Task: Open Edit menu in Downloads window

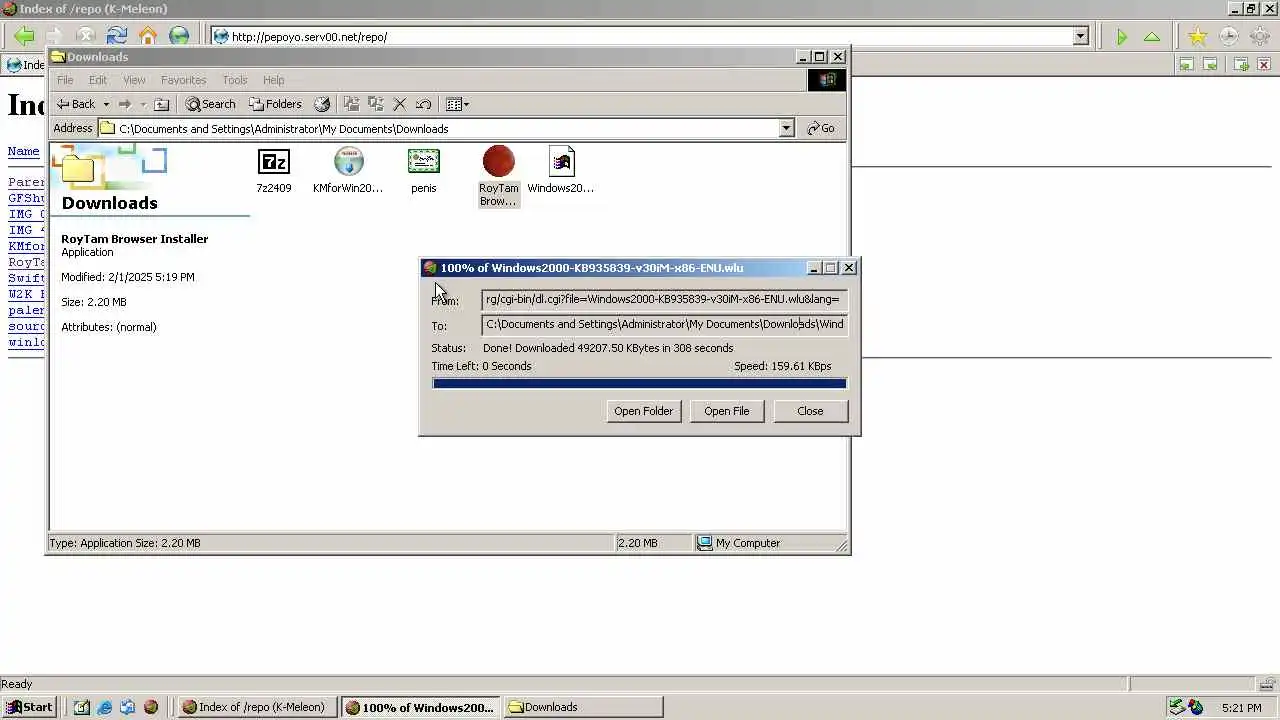Action: pos(98,80)
